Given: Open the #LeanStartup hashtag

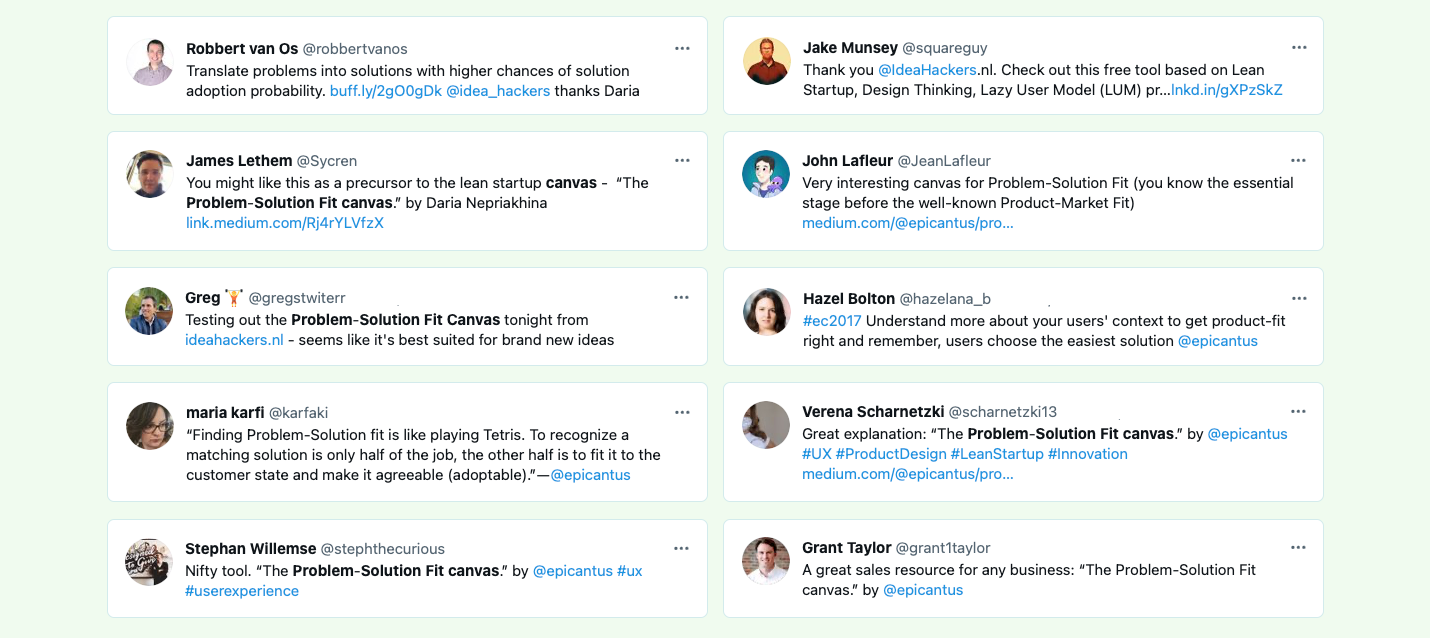Looking at the screenshot, I should click(x=997, y=454).
